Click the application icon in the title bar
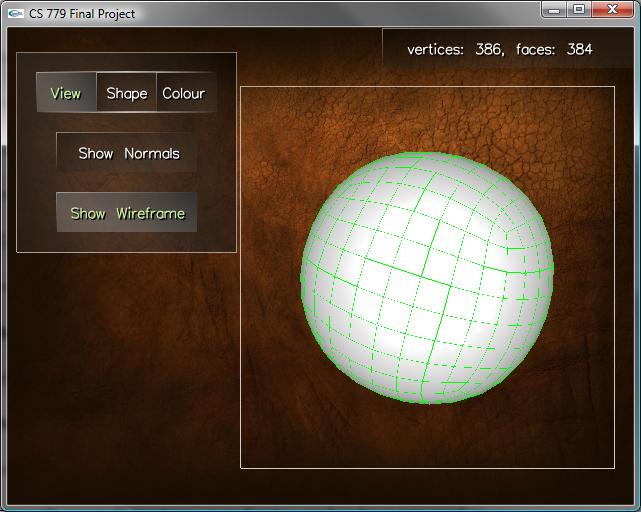This screenshot has width=641, height=512. click(15, 13)
